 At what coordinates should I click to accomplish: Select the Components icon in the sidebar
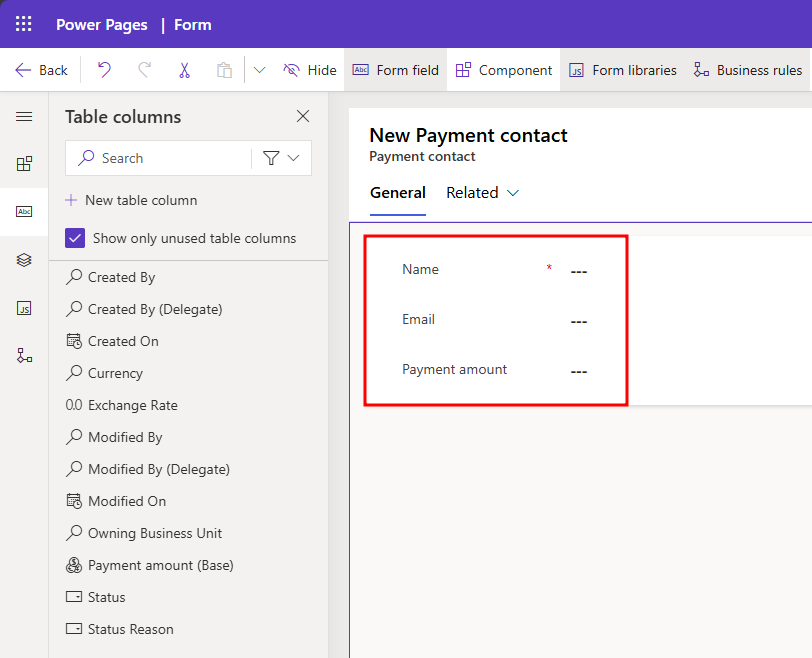pos(23,163)
